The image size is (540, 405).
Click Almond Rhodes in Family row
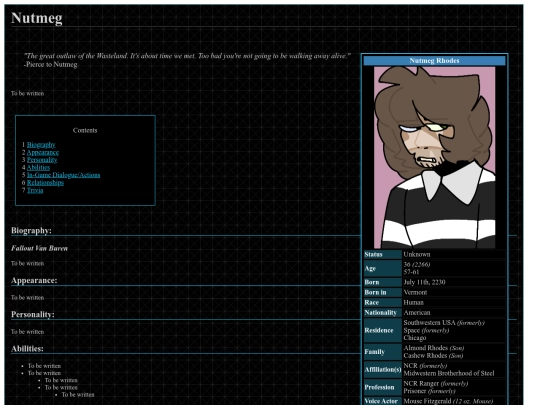[426, 348]
